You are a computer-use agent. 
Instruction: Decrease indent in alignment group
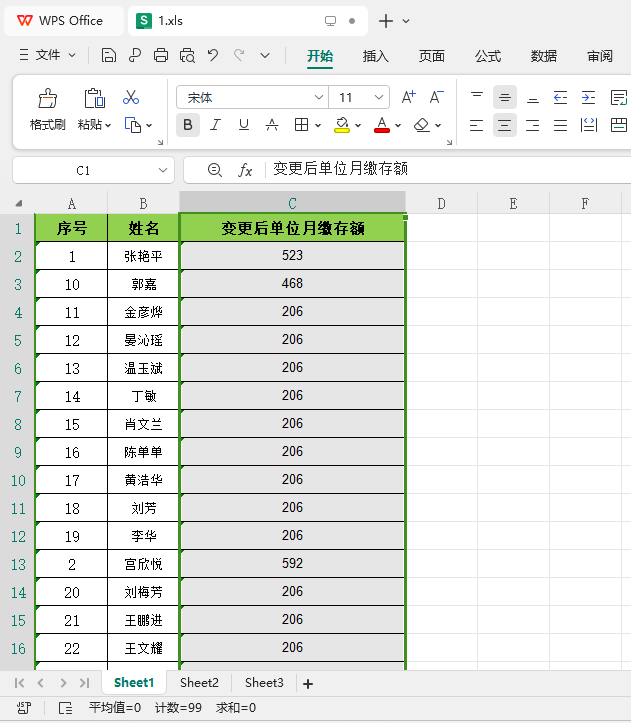(560, 98)
